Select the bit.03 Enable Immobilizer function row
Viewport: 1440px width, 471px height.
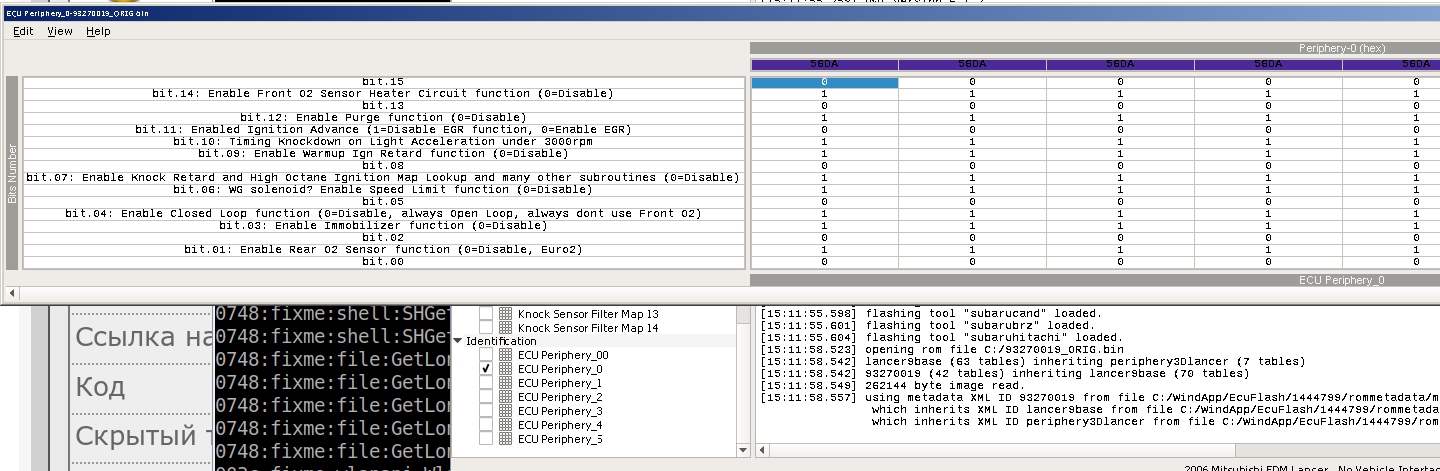[383, 226]
